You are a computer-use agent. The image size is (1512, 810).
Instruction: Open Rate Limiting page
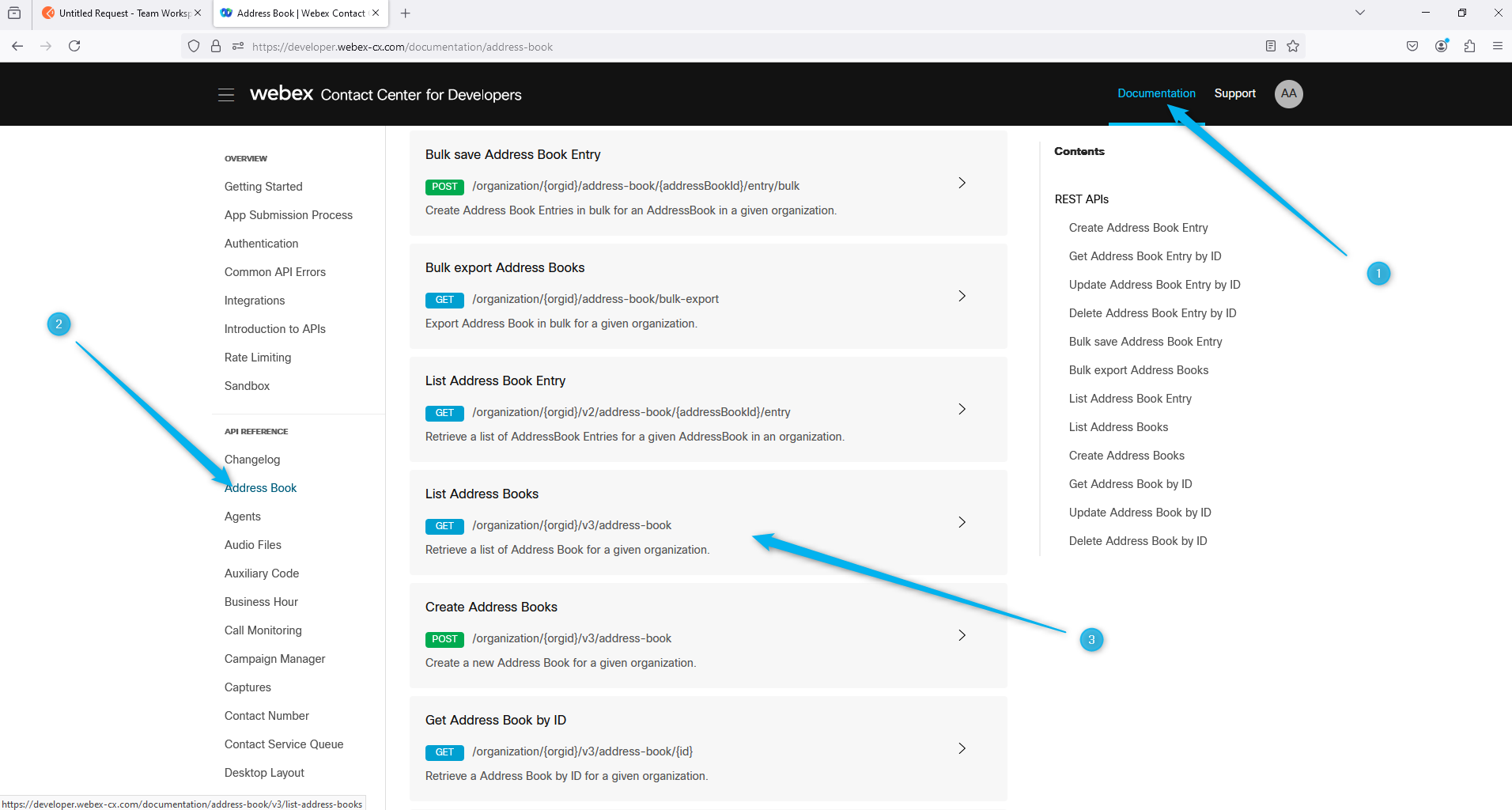pos(258,358)
